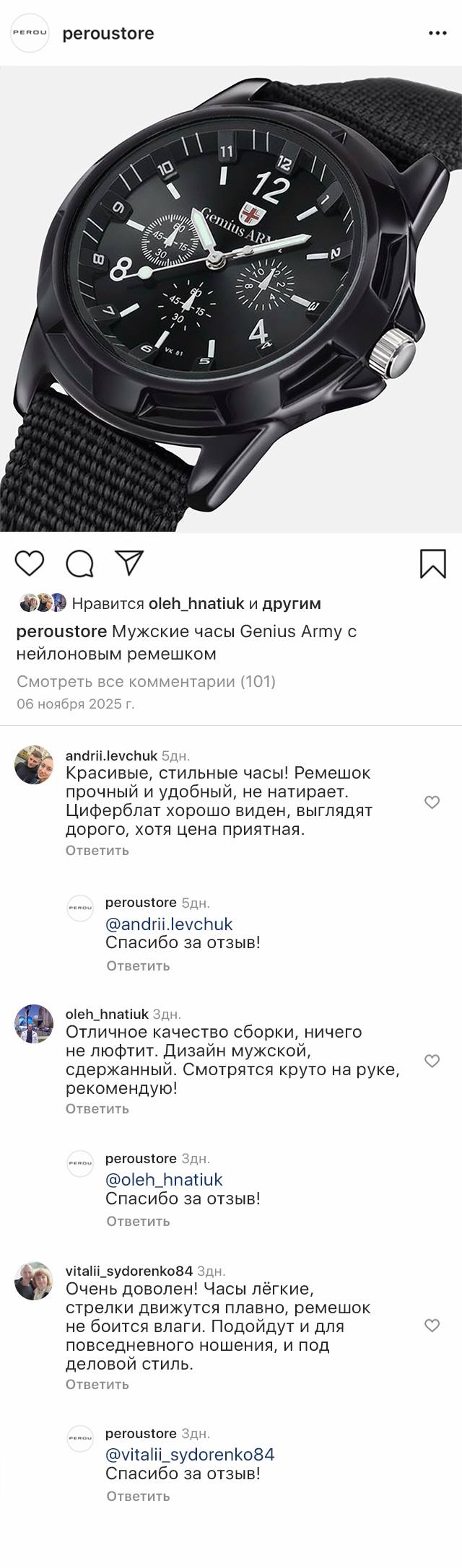Open peroustore username in post header

tap(108, 33)
